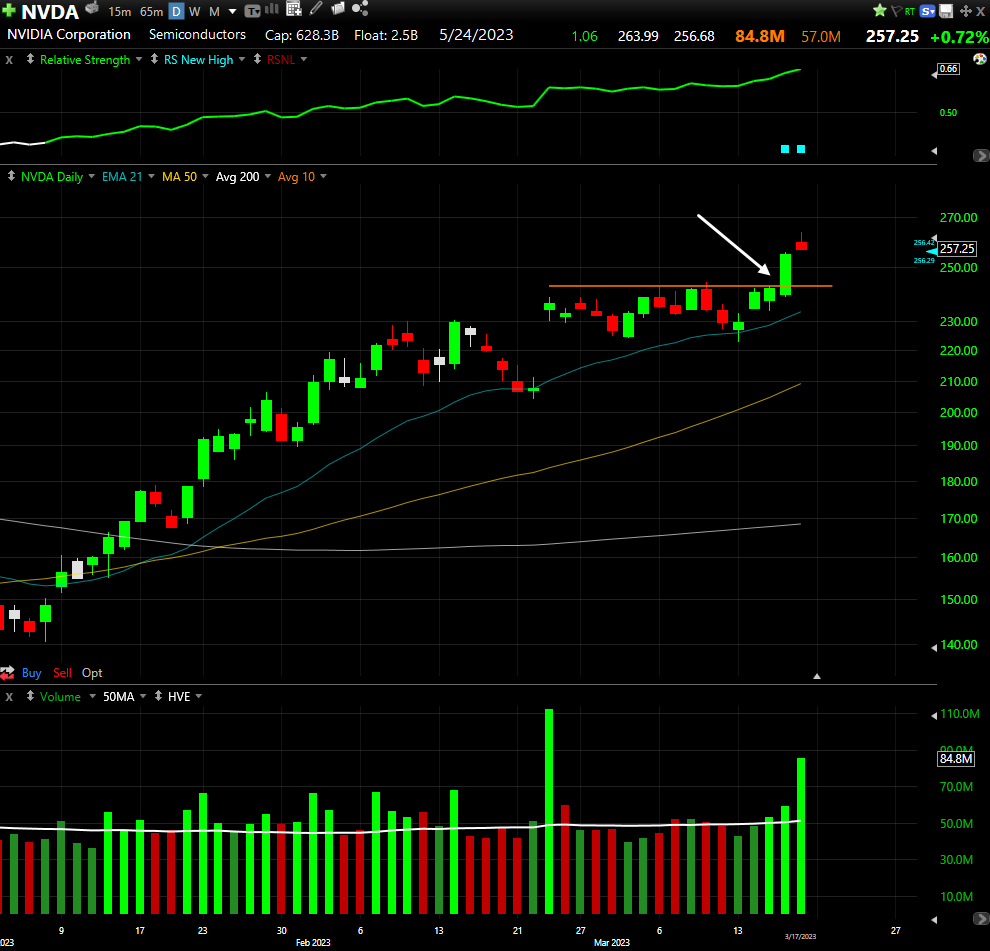Click the reorder arrows beside Relative Strength
The height and width of the screenshot is (951, 990).
30,59
